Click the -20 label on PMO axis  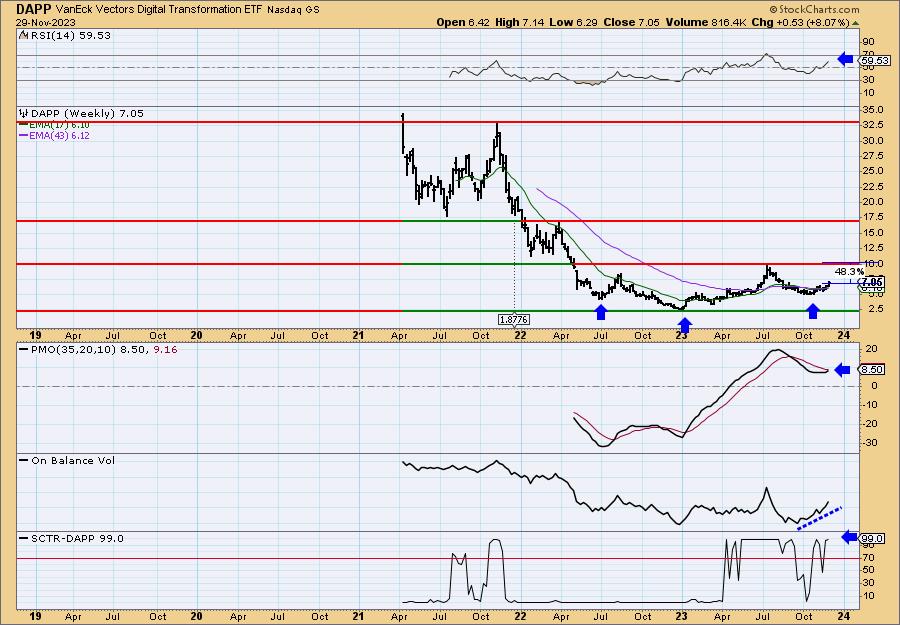tap(870, 424)
